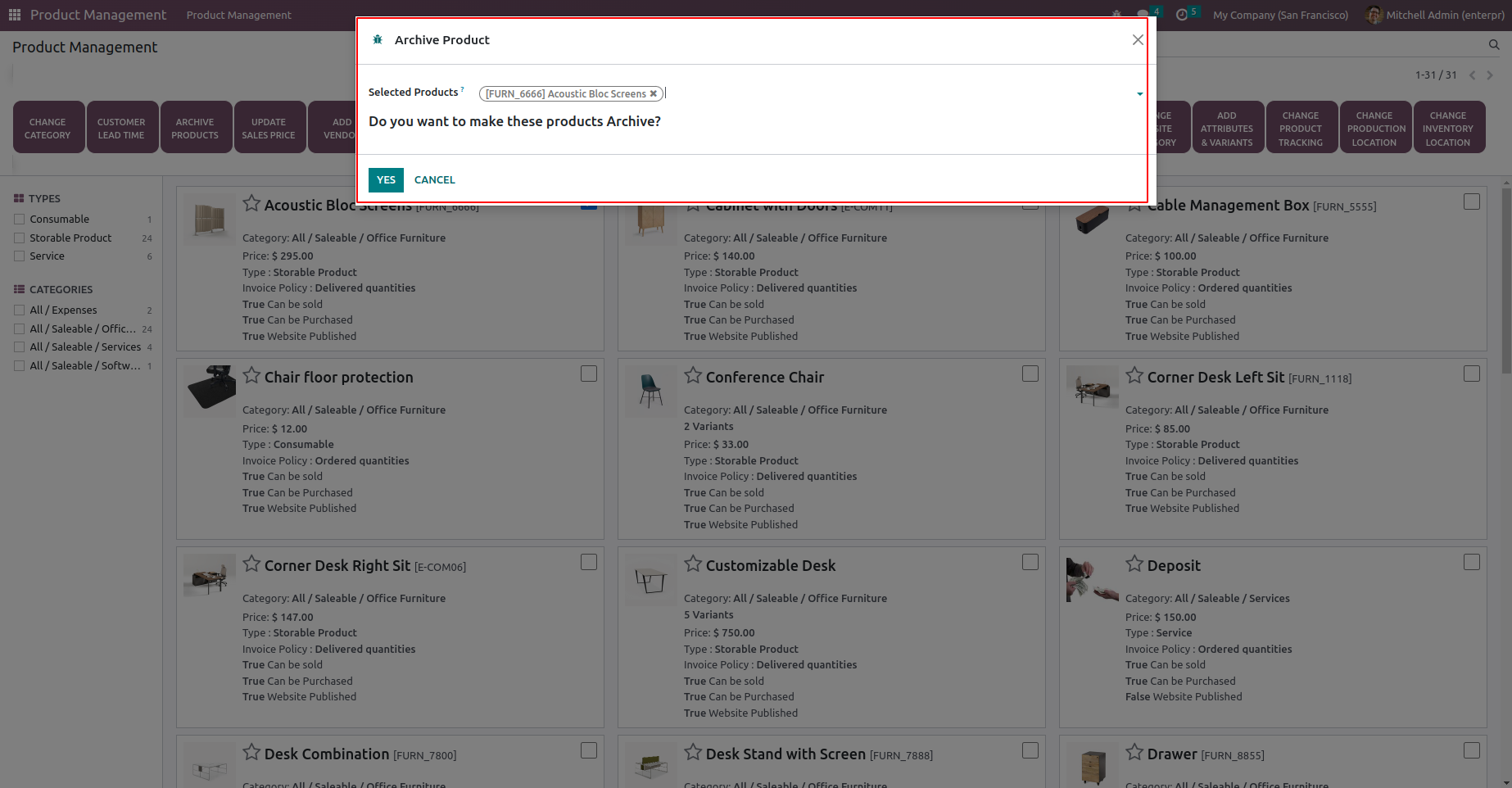Click the Product Management app title
Screen dimensions: 1512x788
tap(98, 15)
